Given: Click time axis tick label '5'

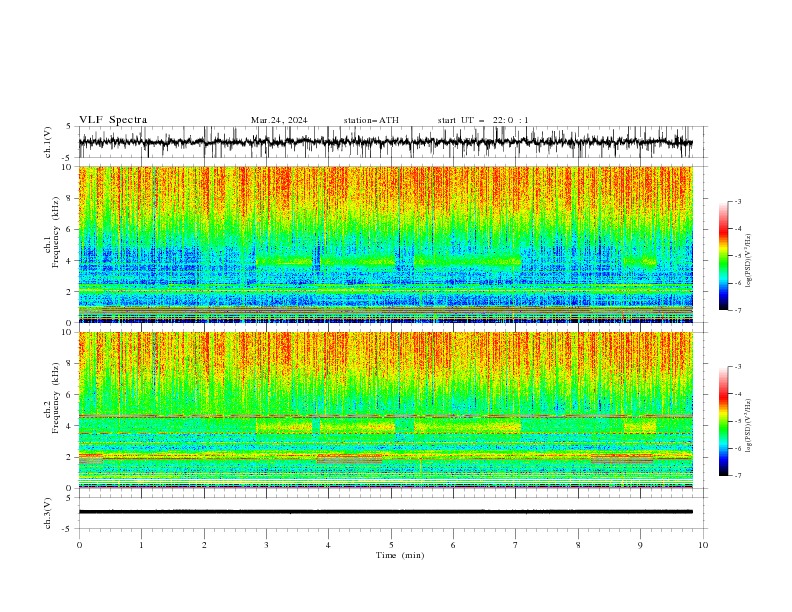Looking at the screenshot, I should click(391, 545).
